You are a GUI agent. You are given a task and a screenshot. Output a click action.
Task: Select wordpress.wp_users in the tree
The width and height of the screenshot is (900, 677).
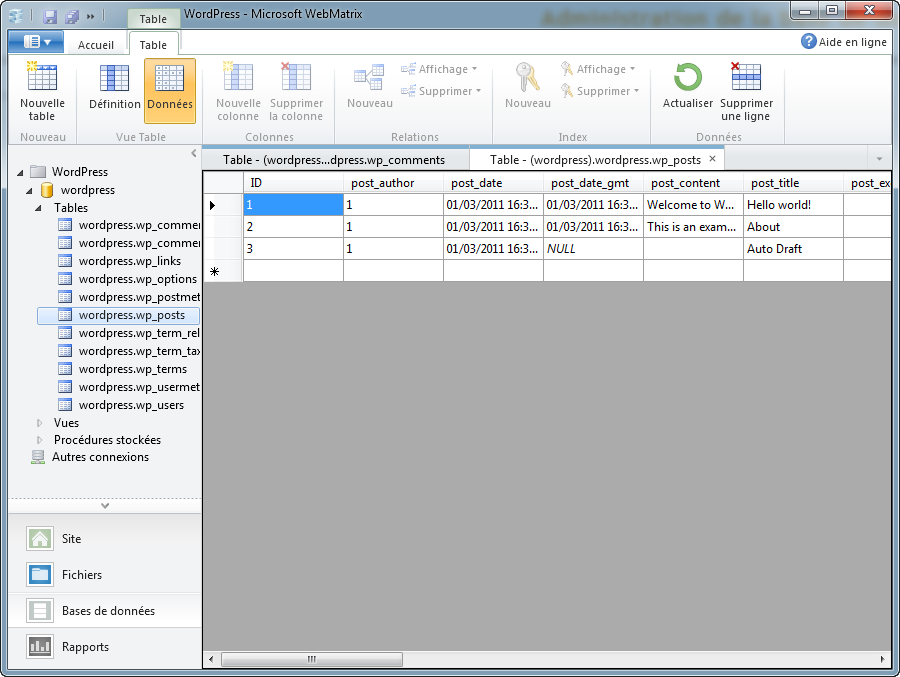click(x=131, y=405)
